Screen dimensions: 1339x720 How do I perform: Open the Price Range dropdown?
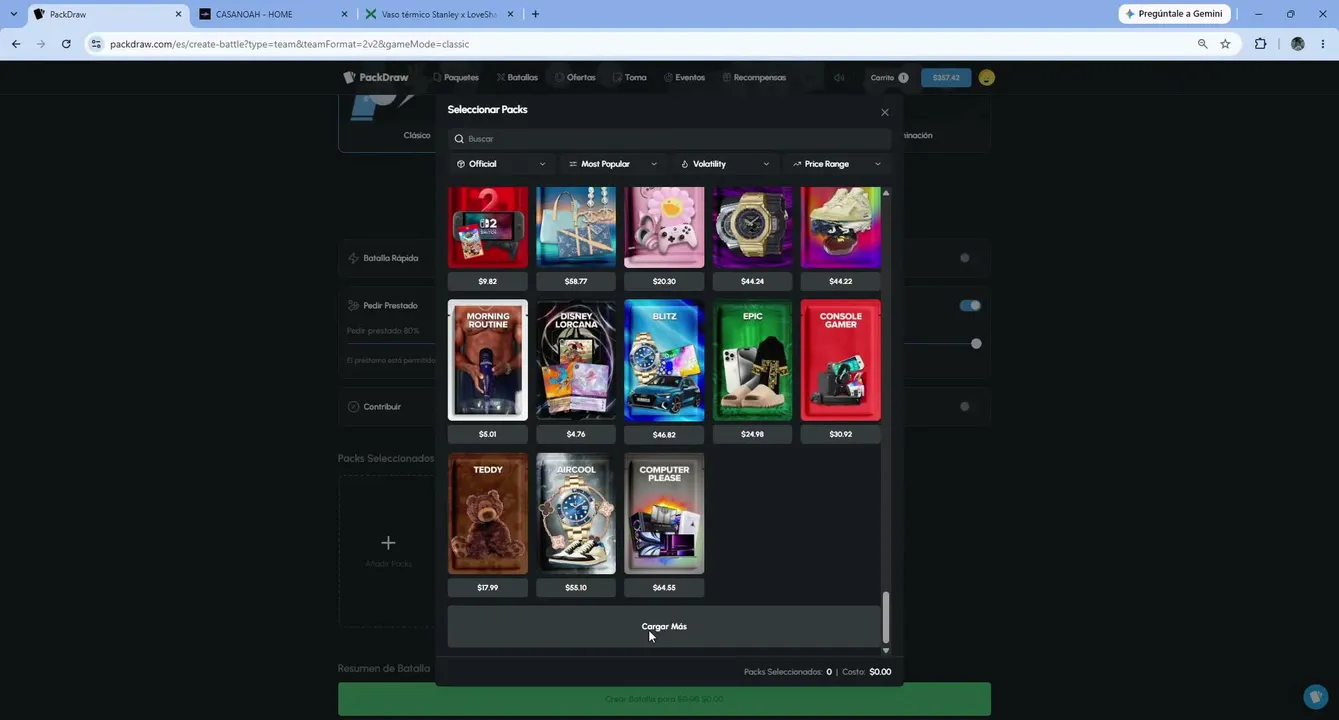(x=837, y=164)
